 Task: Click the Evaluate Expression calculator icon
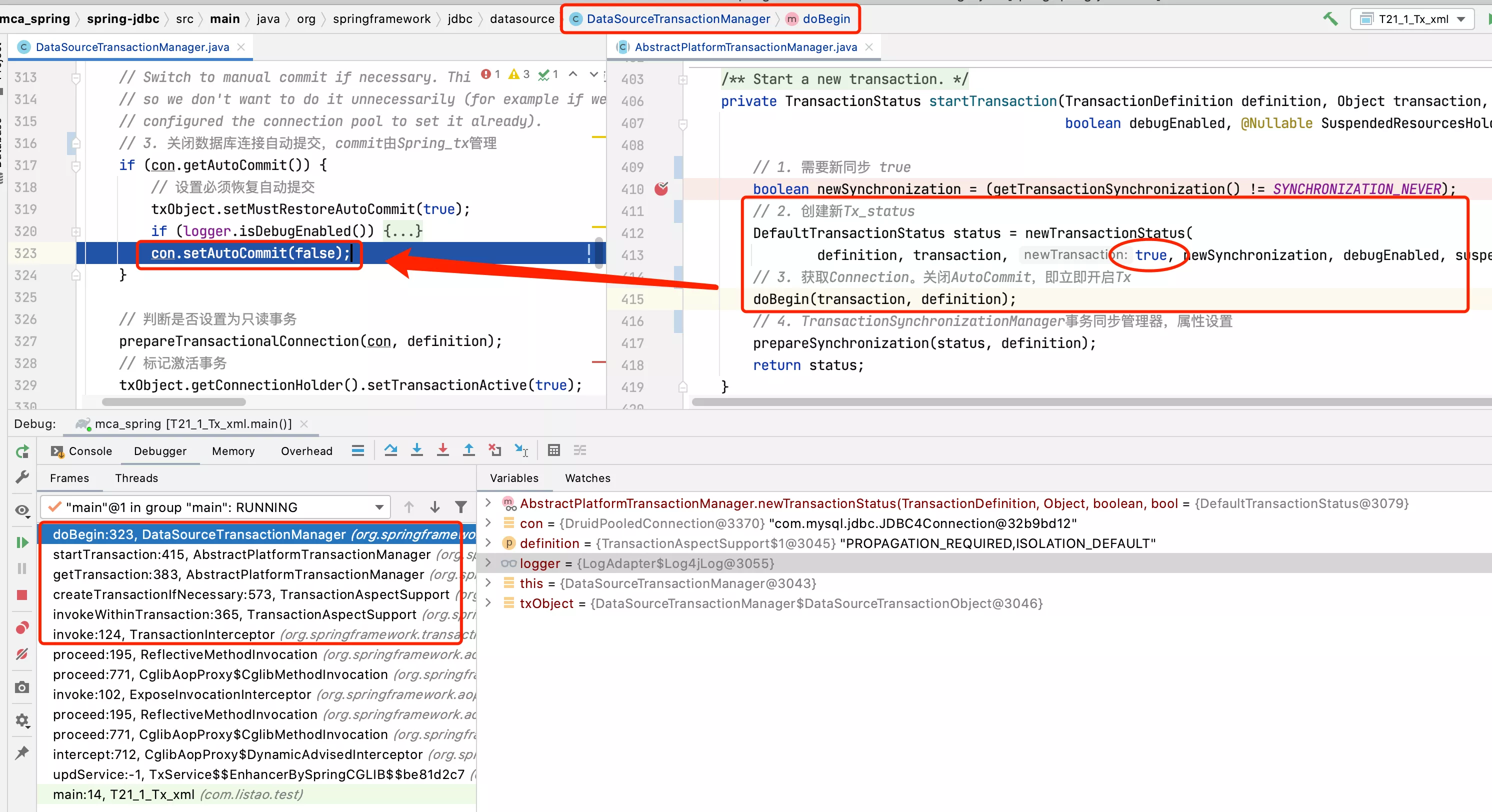pos(553,450)
